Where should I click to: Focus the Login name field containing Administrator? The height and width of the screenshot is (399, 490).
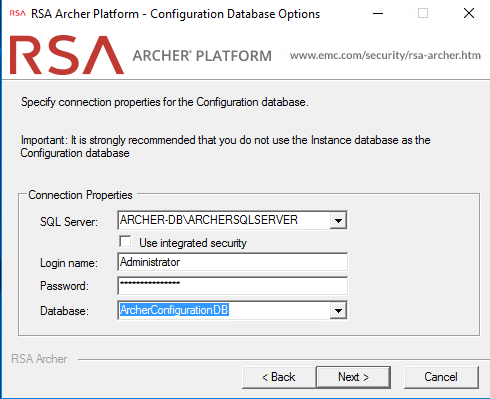click(232, 262)
